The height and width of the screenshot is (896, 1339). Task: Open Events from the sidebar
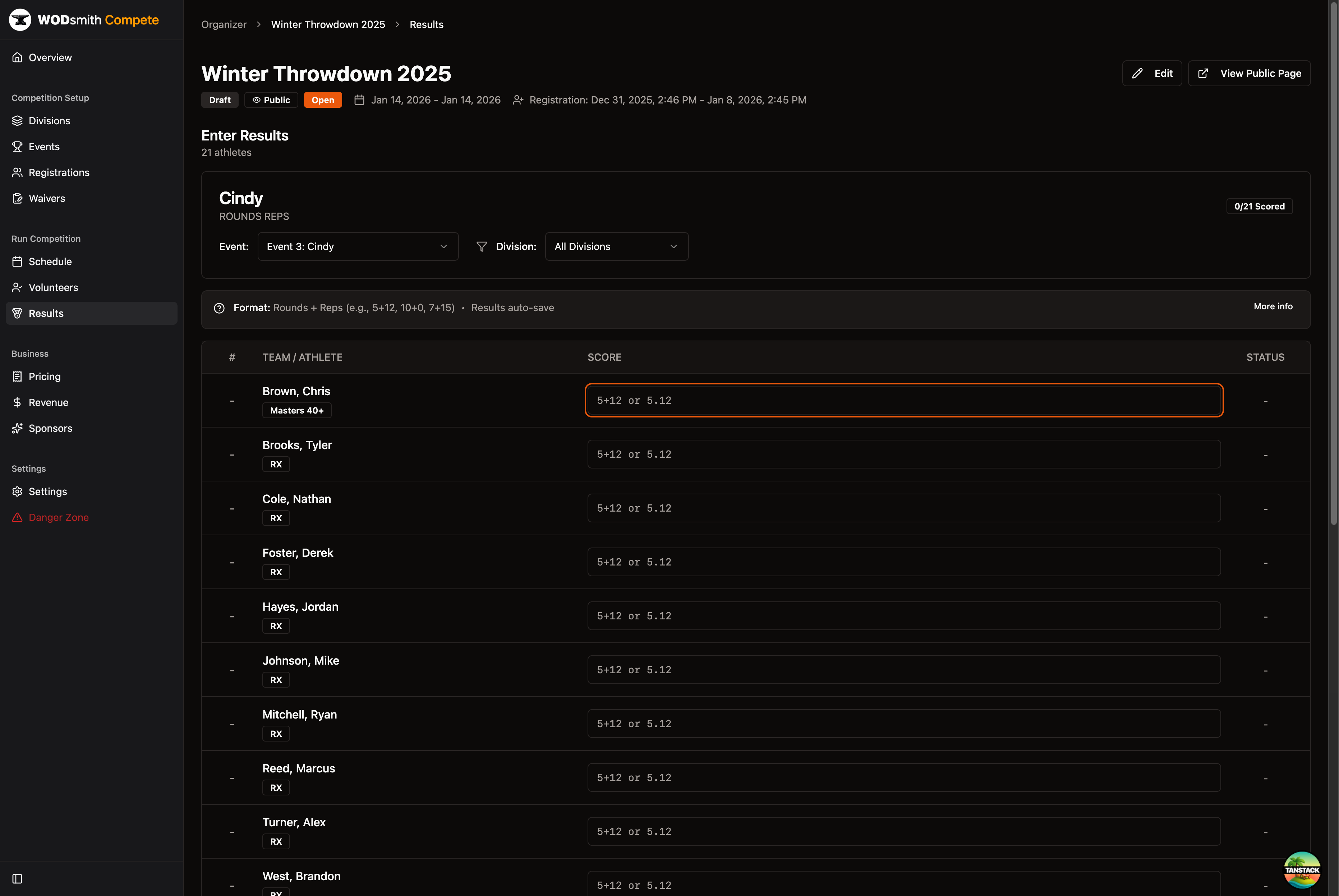coord(91,146)
